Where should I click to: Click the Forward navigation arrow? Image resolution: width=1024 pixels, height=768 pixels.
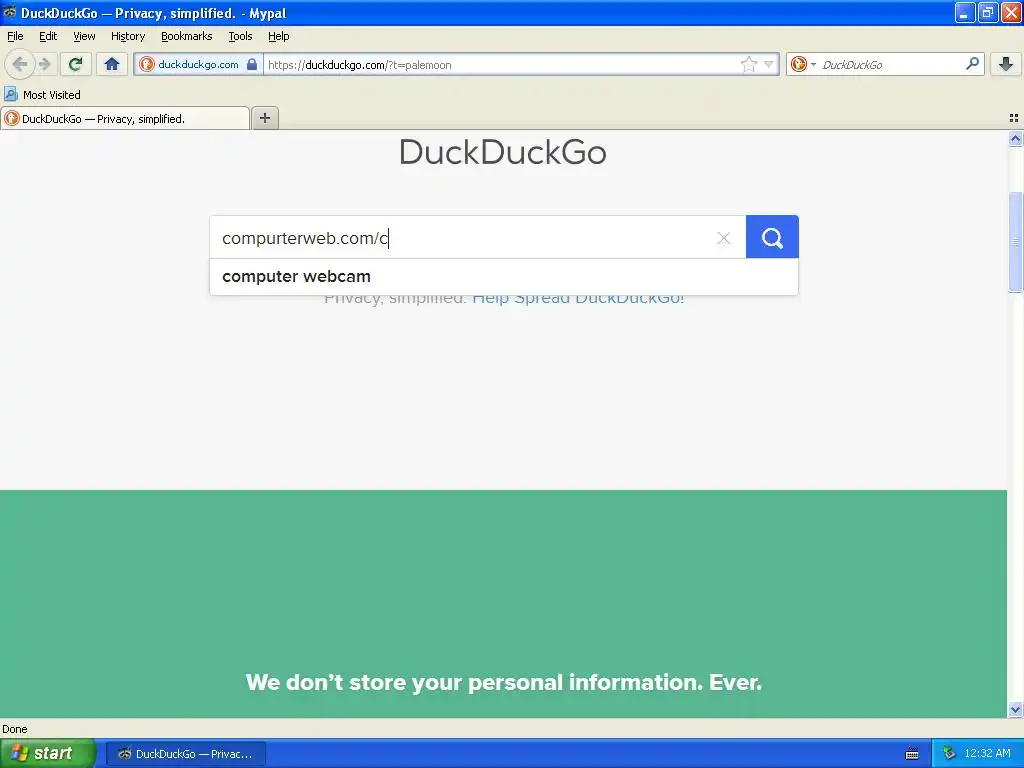(x=44, y=64)
